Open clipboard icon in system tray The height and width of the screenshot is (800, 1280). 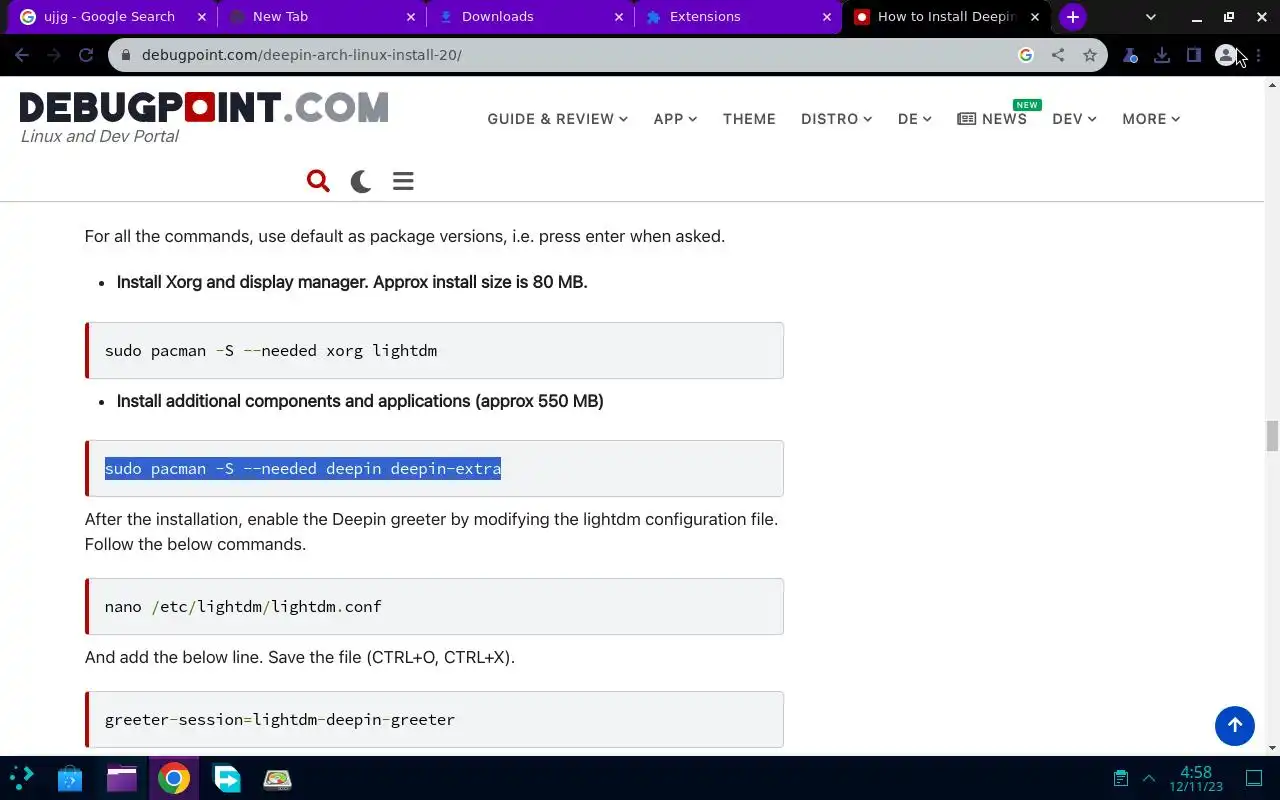tap(1121, 778)
